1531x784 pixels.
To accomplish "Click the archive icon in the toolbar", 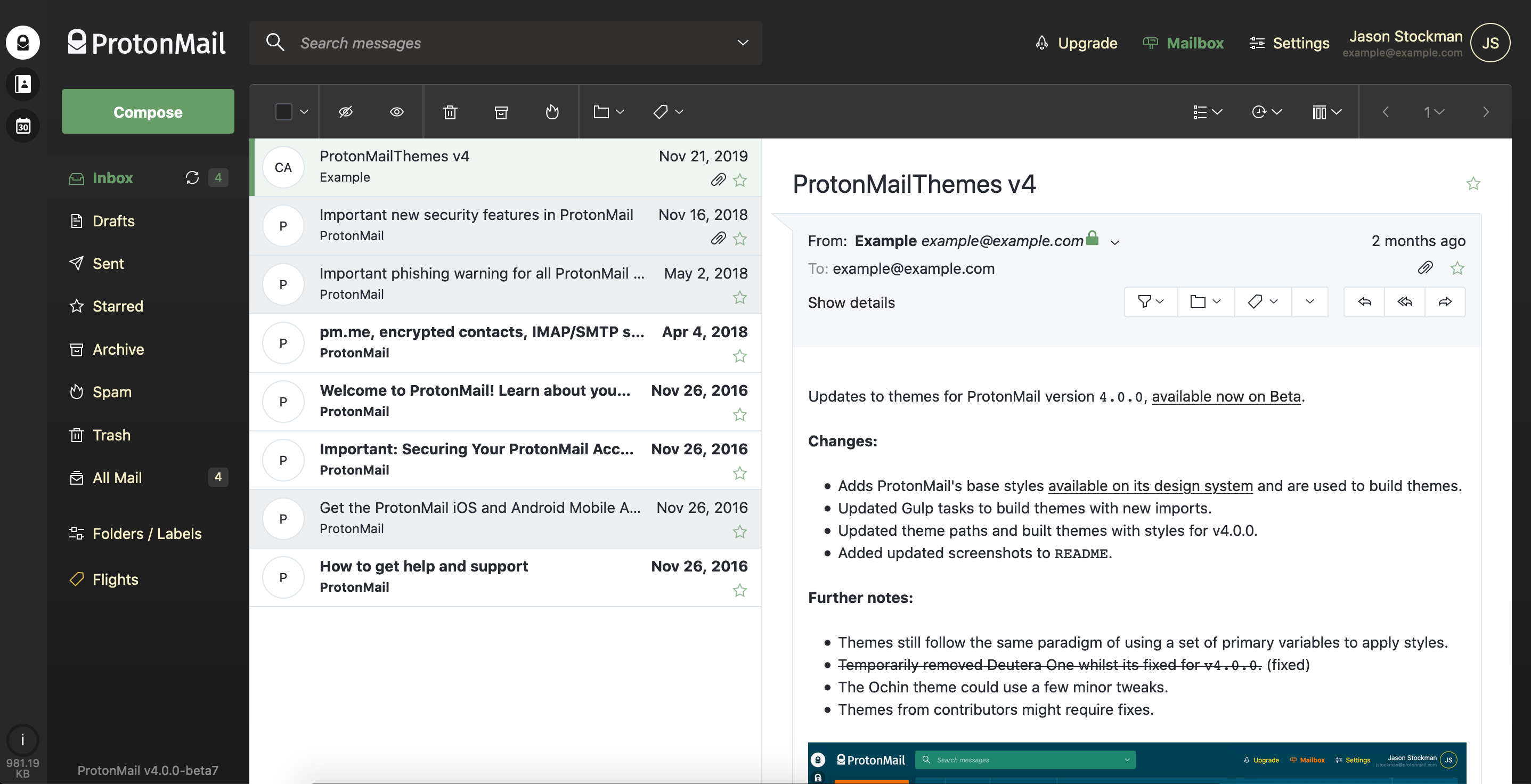I will (x=501, y=112).
